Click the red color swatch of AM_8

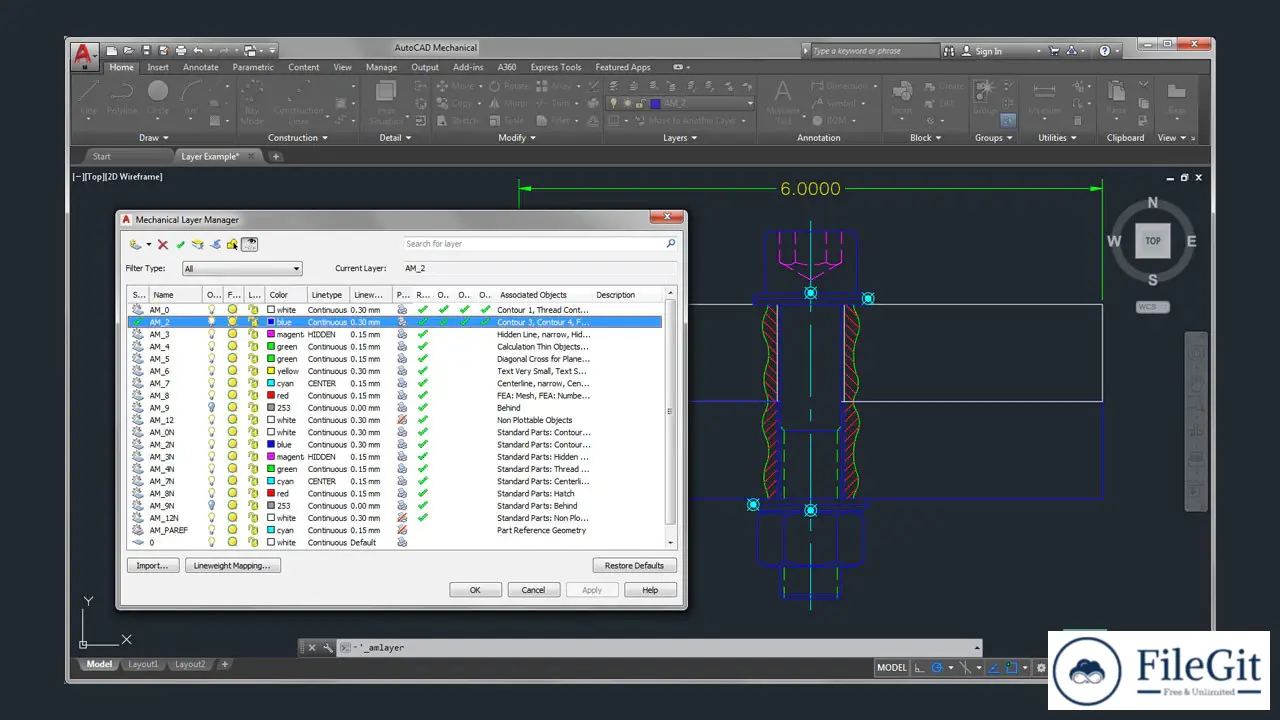point(271,396)
